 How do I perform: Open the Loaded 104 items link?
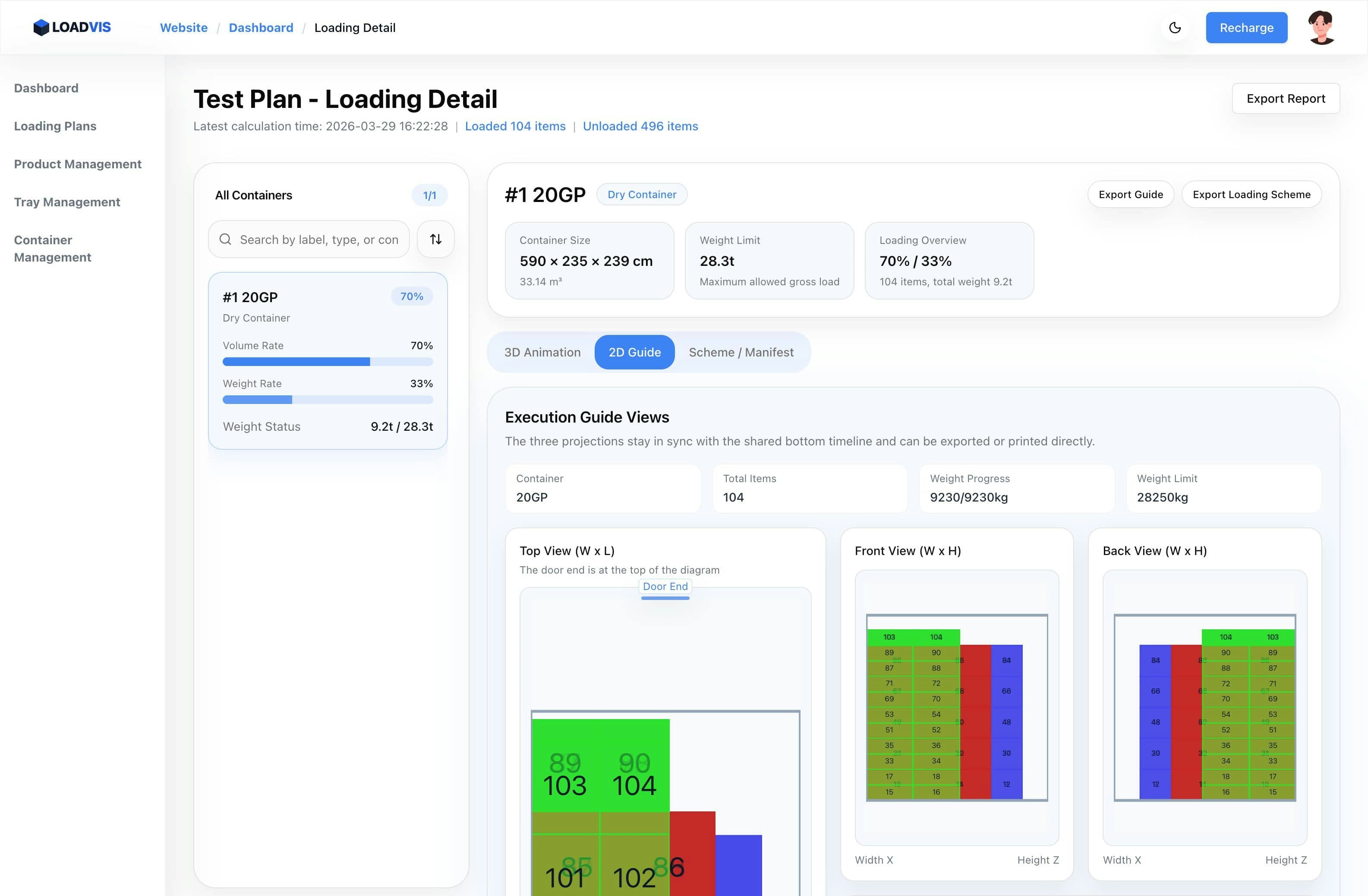[x=515, y=126]
